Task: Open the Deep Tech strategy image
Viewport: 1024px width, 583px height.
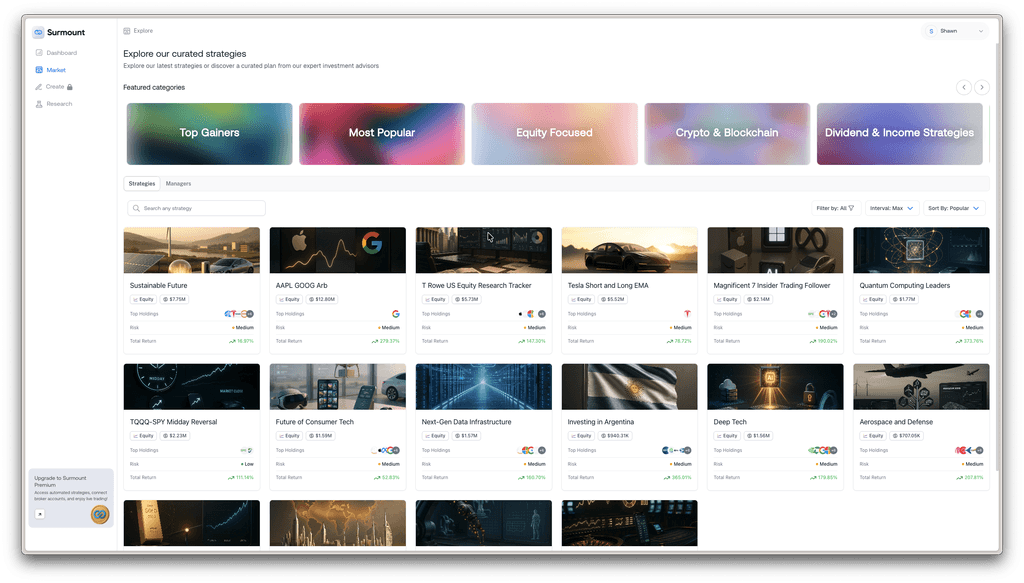Action: pyautogui.click(x=775, y=386)
